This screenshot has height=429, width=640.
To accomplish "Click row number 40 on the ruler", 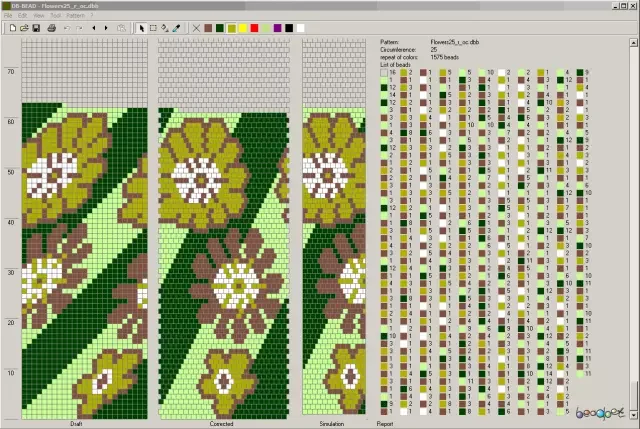I will 11,222.
